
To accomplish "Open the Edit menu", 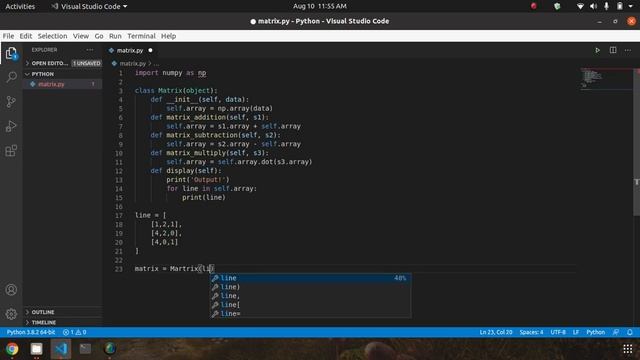I will pos(26,36).
